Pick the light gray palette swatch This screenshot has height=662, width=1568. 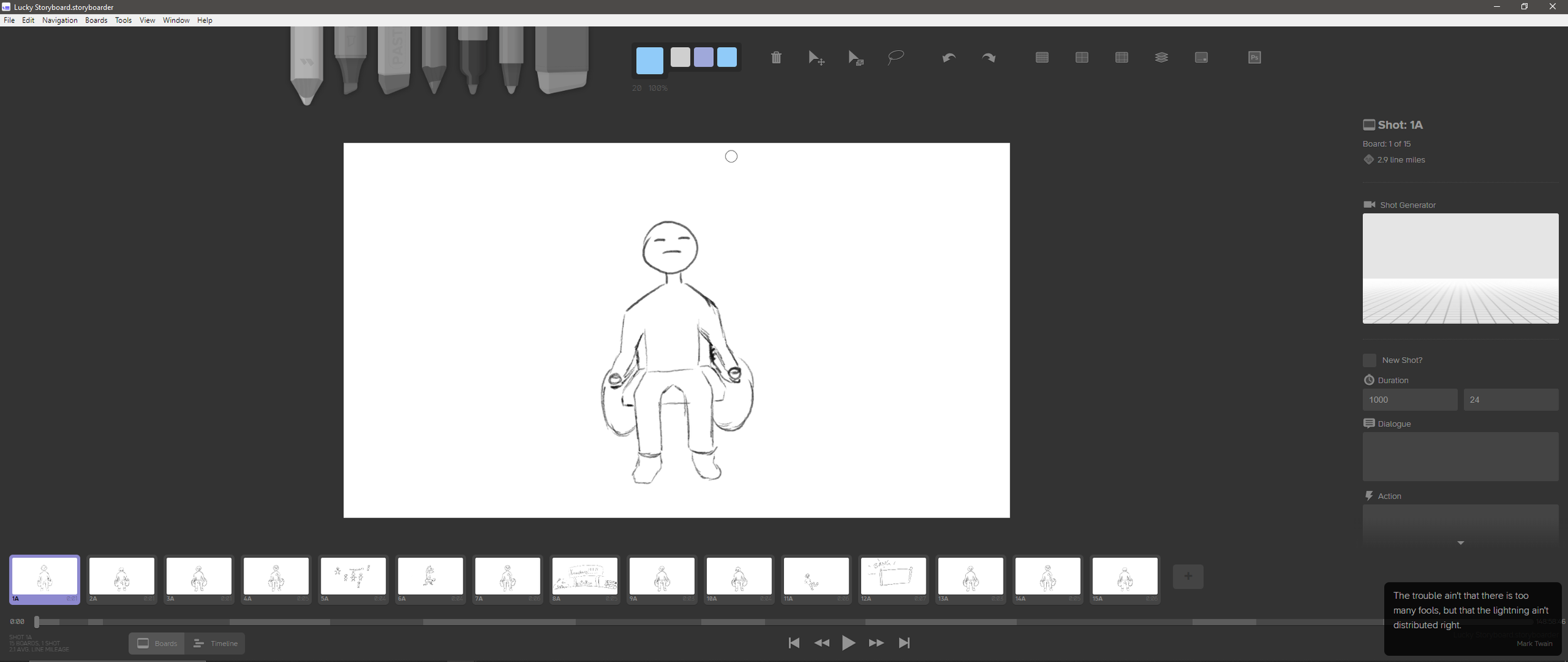[681, 57]
